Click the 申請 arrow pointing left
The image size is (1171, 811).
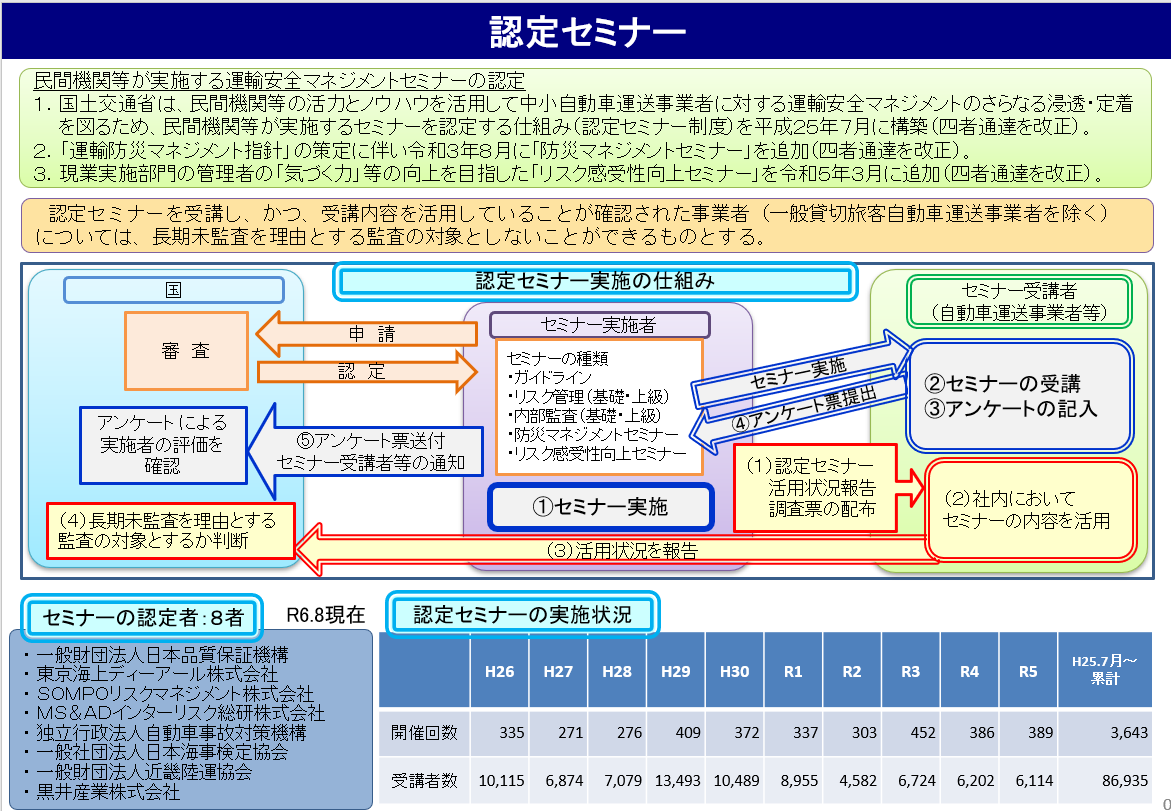[x=360, y=333]
